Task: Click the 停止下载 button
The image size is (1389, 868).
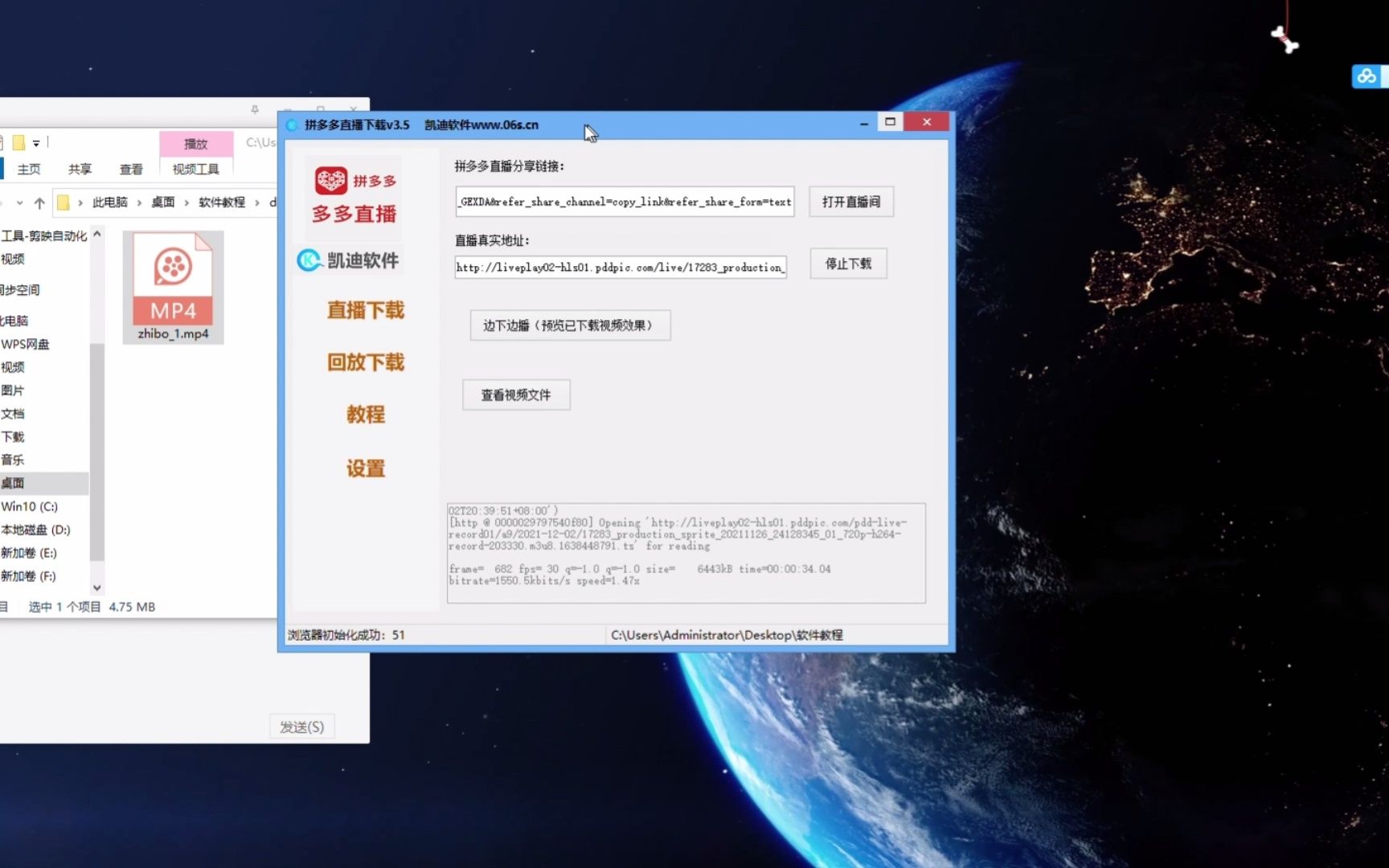Action: click(847, 264)
